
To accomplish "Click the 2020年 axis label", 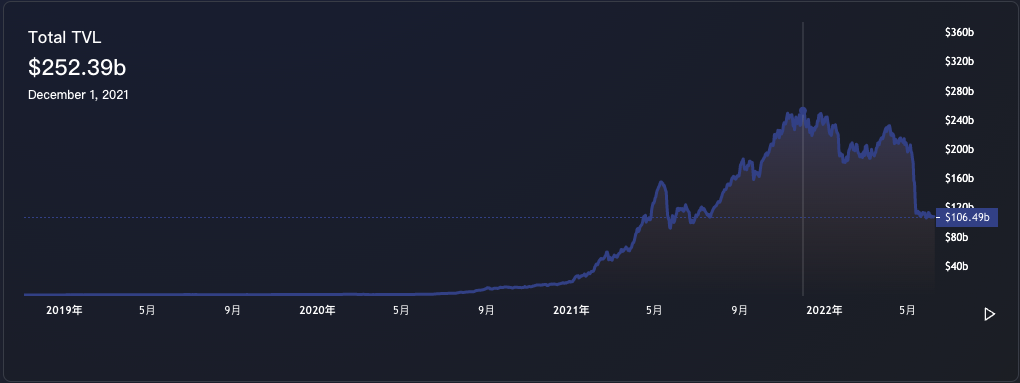I will click(317, 310).
